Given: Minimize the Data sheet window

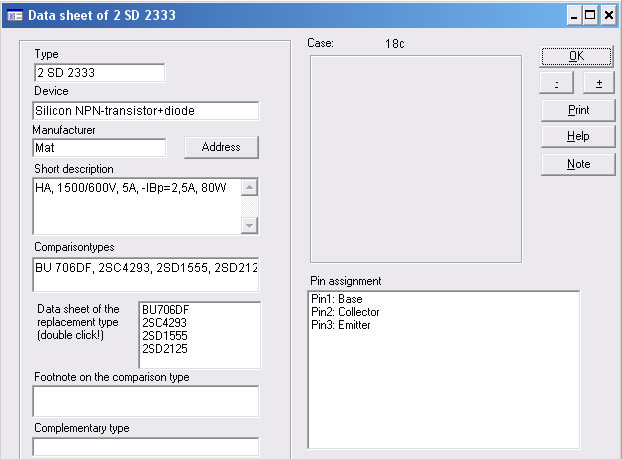Looking at the screenshot, I should coord(574,16).
